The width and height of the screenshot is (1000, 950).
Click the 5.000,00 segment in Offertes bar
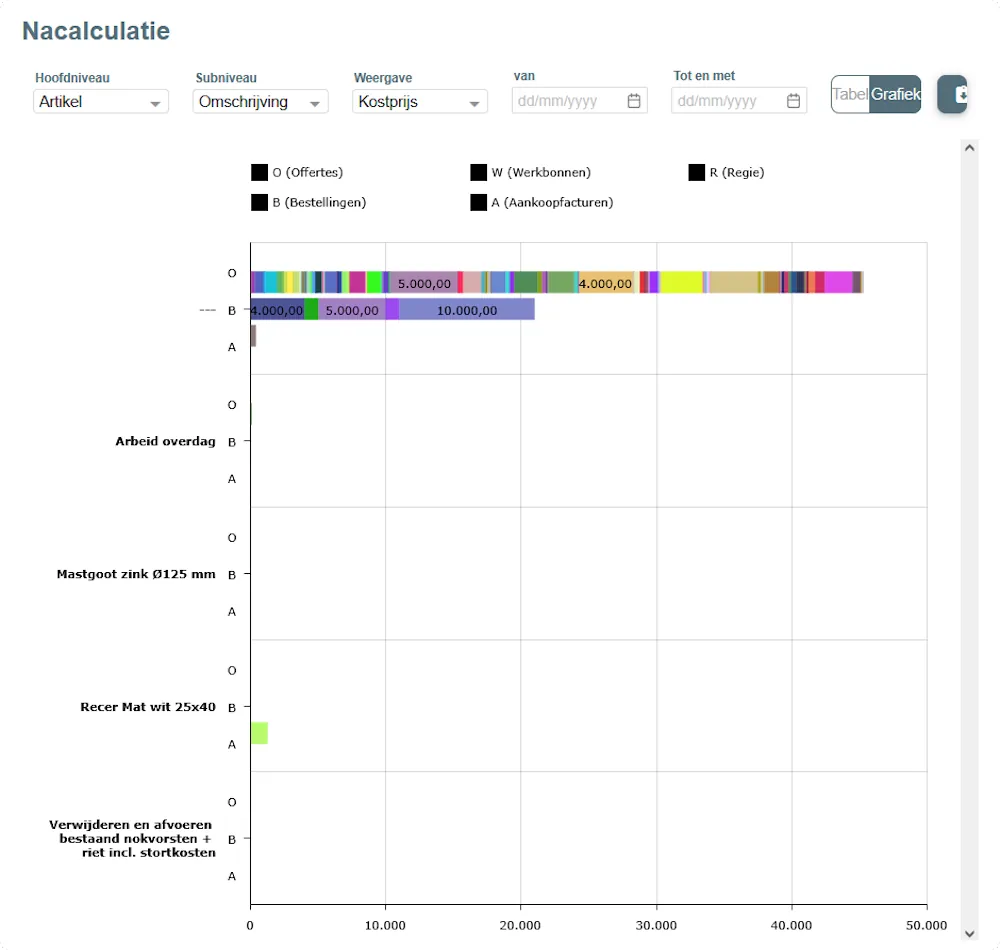424,282
